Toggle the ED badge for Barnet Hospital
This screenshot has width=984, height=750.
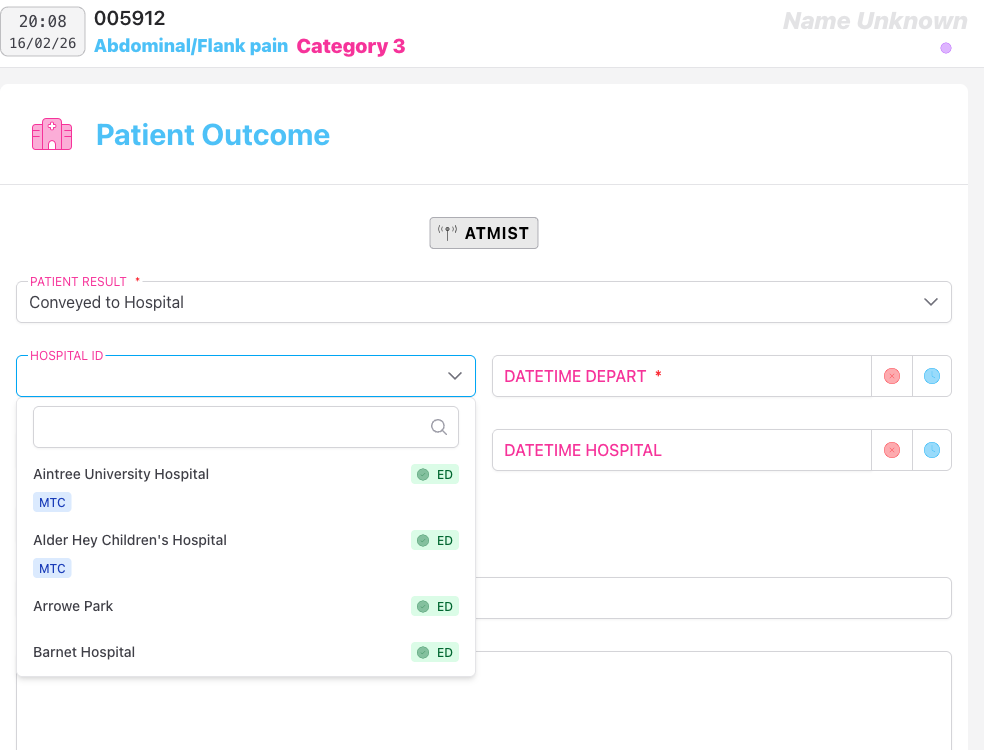coord(434,652)
